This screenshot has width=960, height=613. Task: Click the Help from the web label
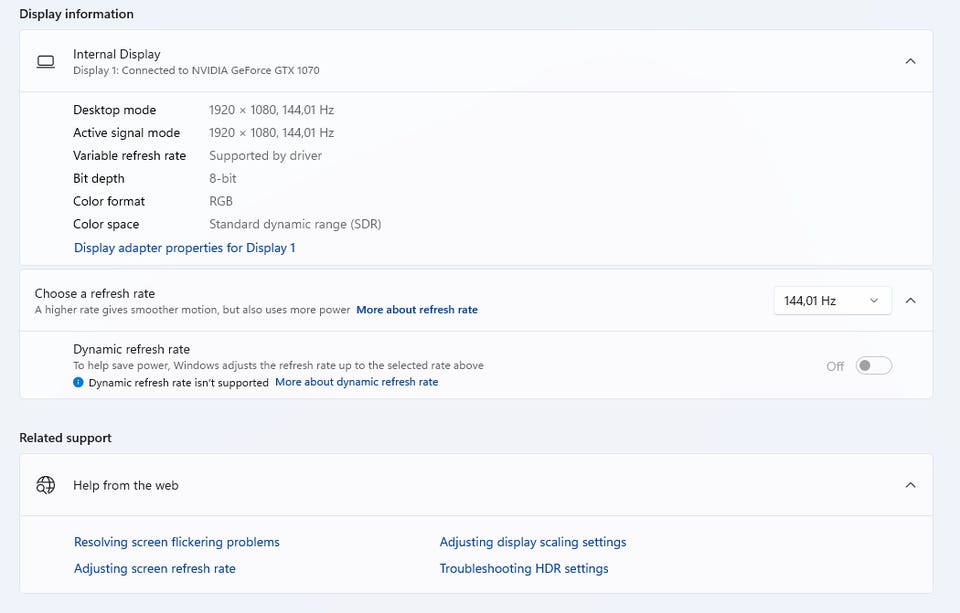click(x=126, y=485)
